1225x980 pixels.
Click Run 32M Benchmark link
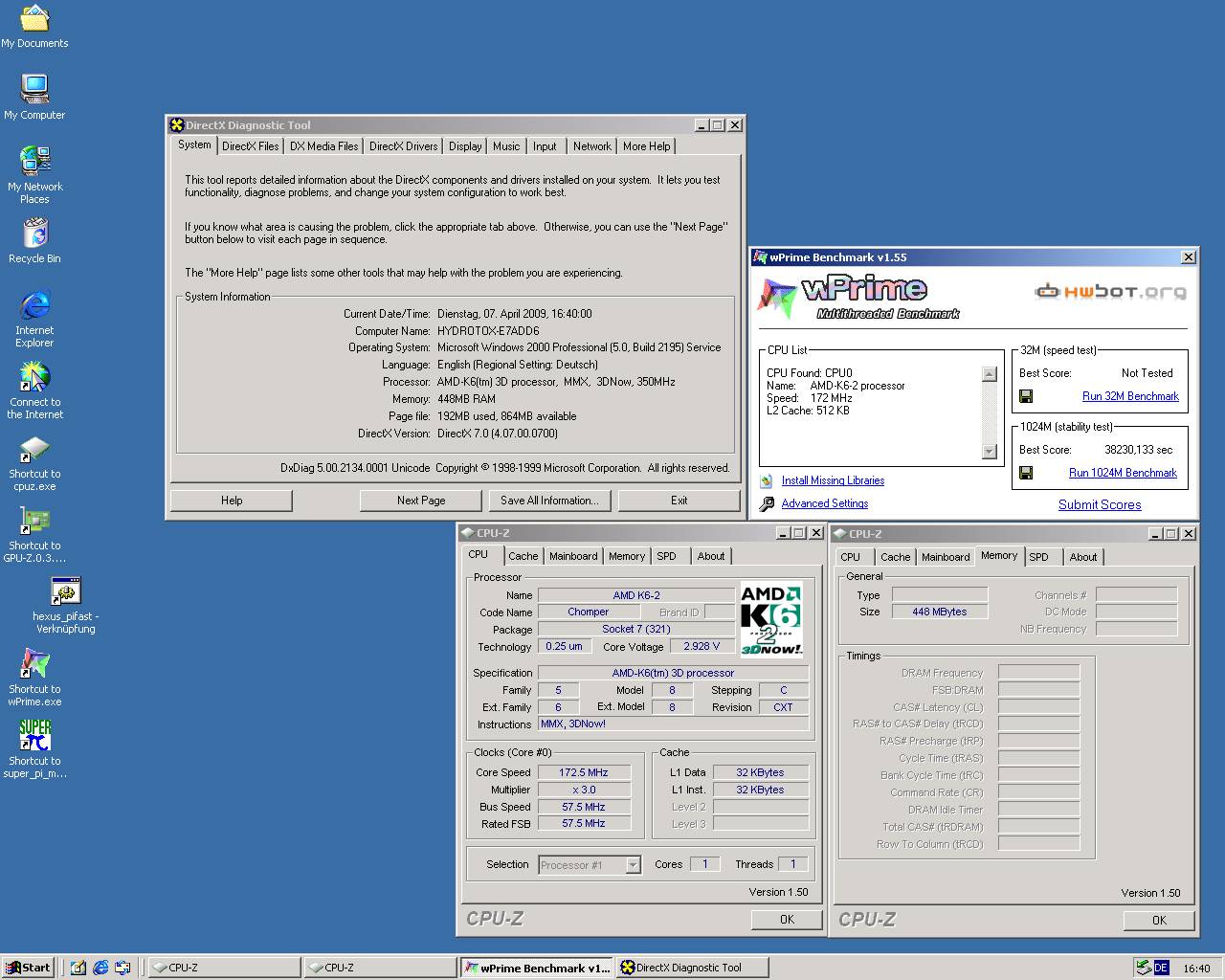pyautogui.click(x=1130, y=396)
